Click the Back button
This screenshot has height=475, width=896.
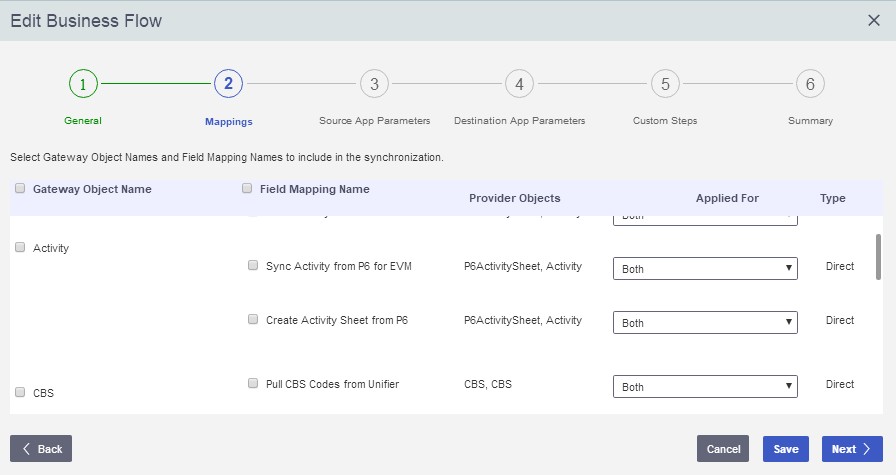coord(41,449)
